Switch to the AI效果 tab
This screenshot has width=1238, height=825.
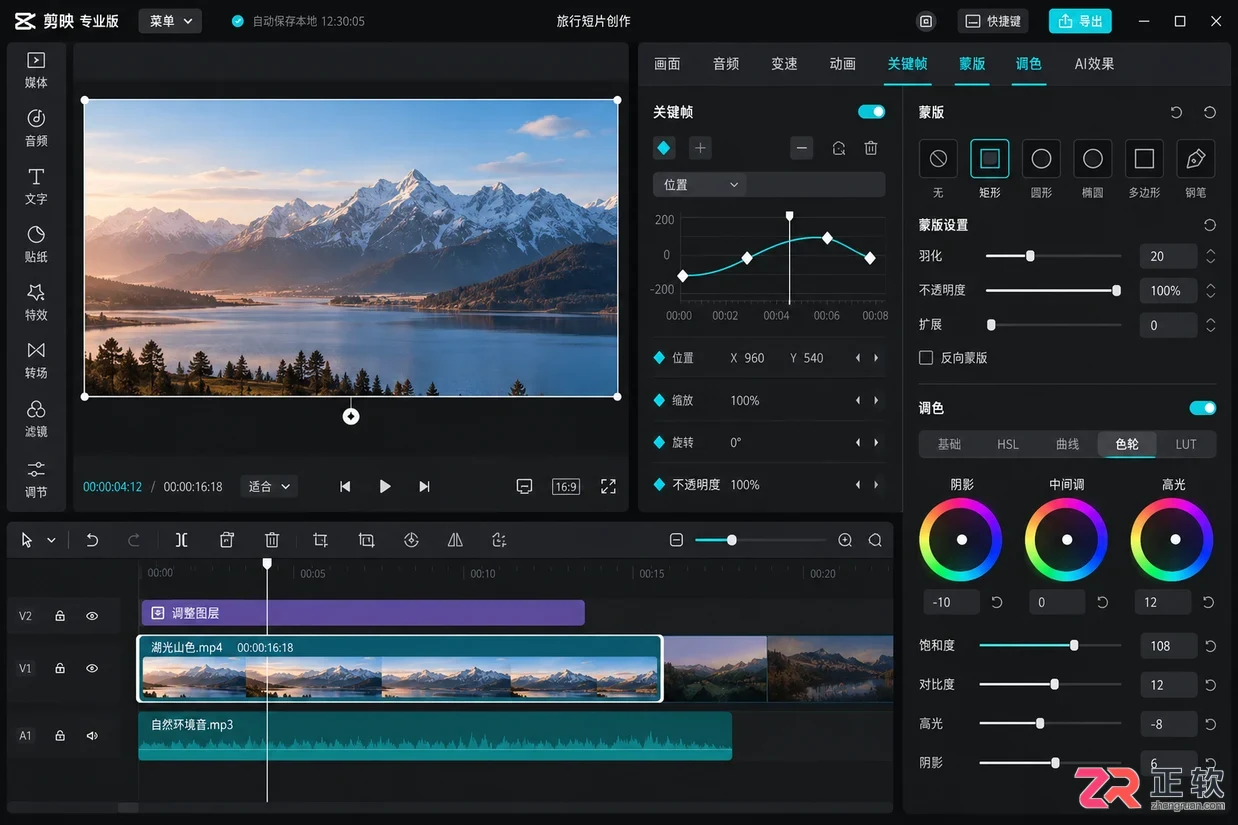point(1094,64)
